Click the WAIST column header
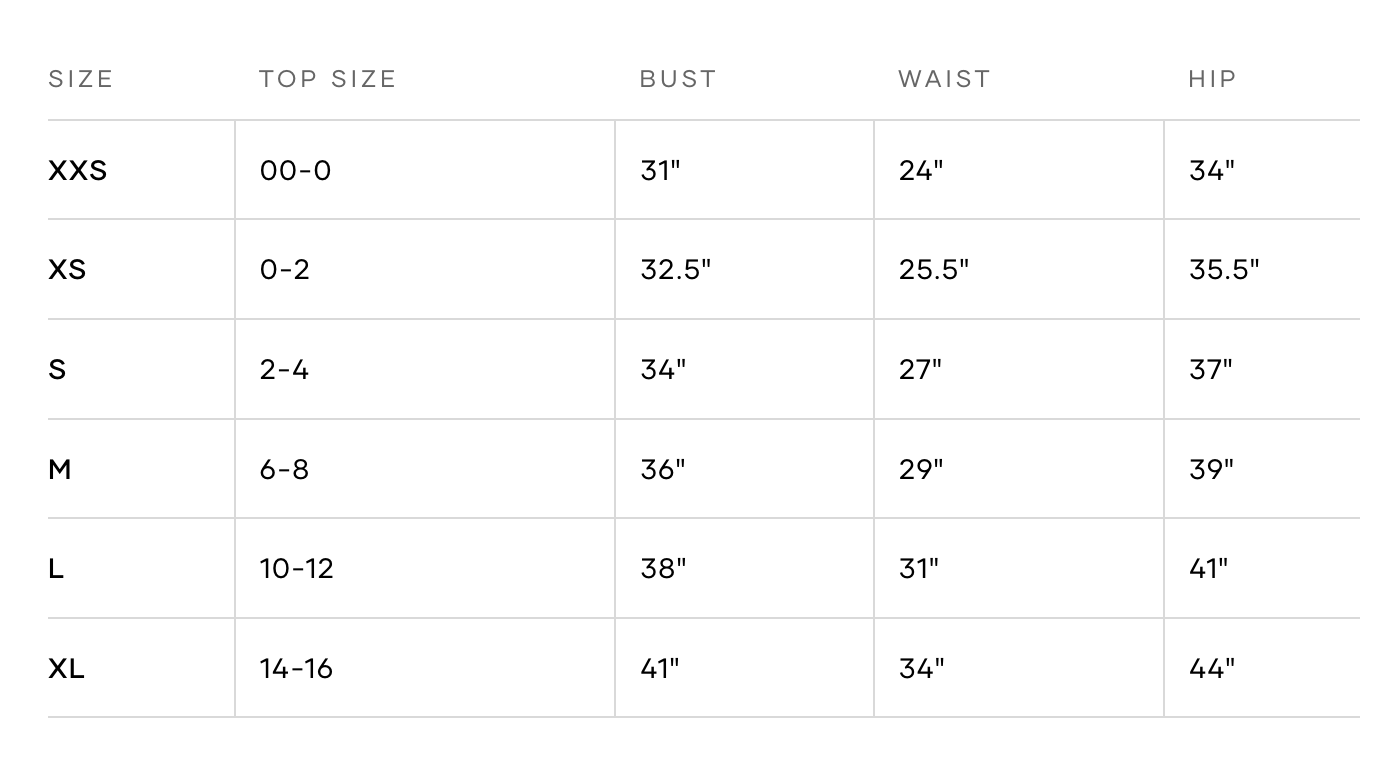This screenshot has width=1388, height=762. (944, 79)
